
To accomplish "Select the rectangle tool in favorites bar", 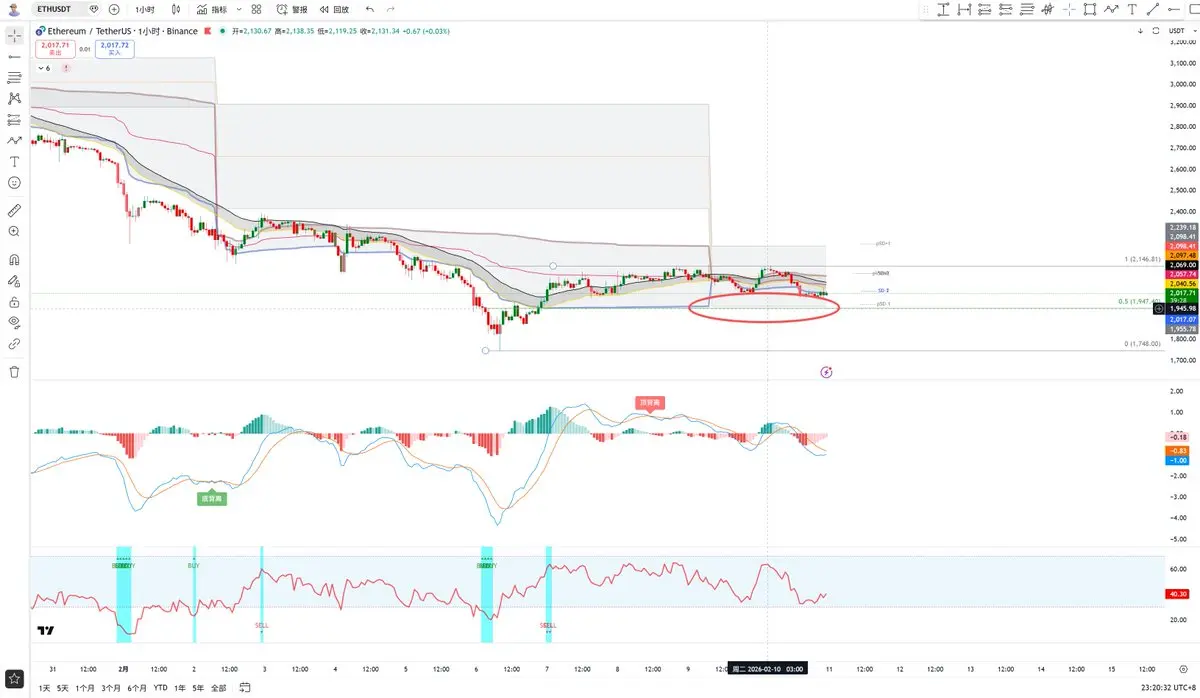I will (x=1090, y=9).
